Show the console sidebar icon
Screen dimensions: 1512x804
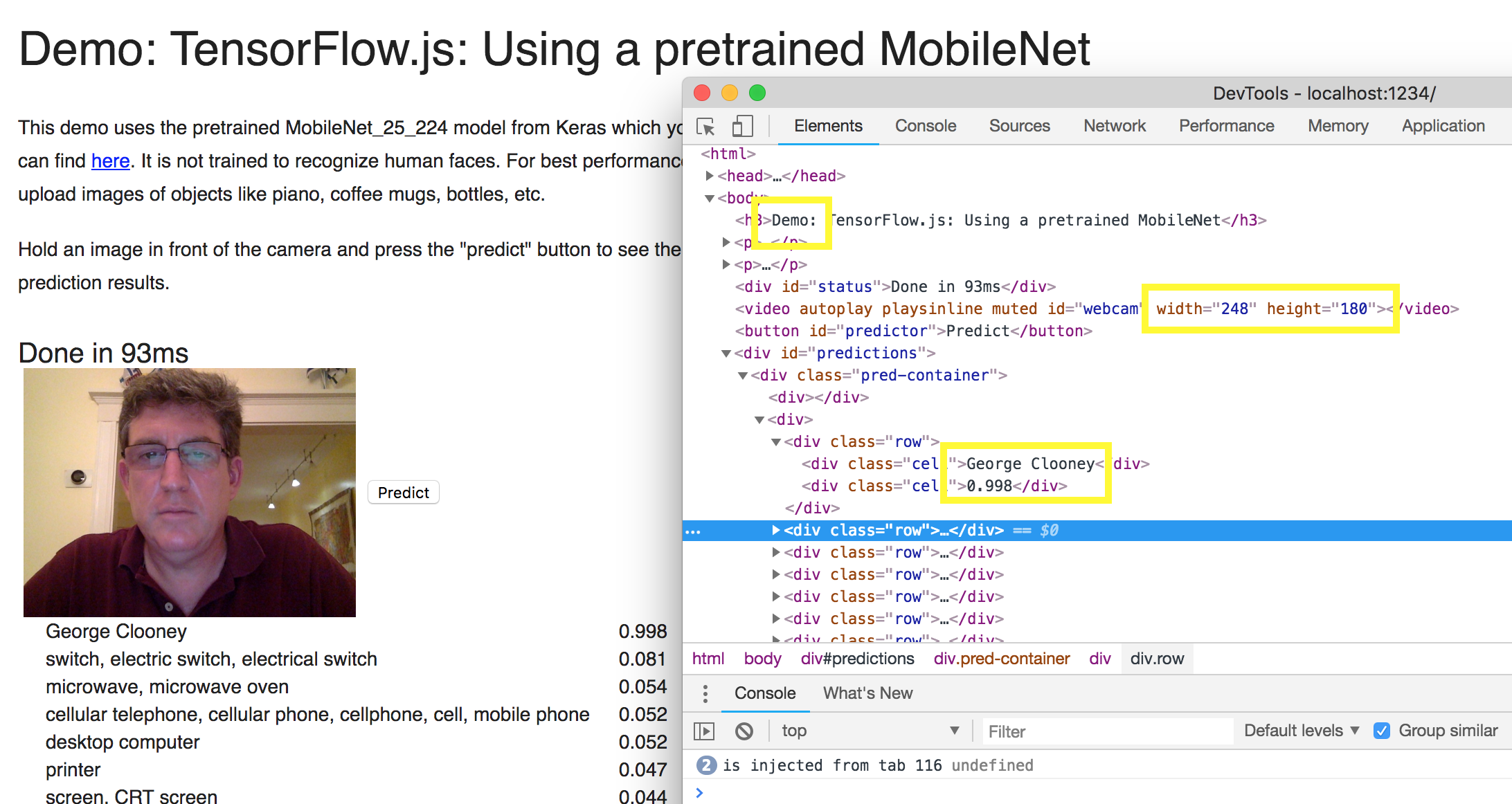coord(704,731)
